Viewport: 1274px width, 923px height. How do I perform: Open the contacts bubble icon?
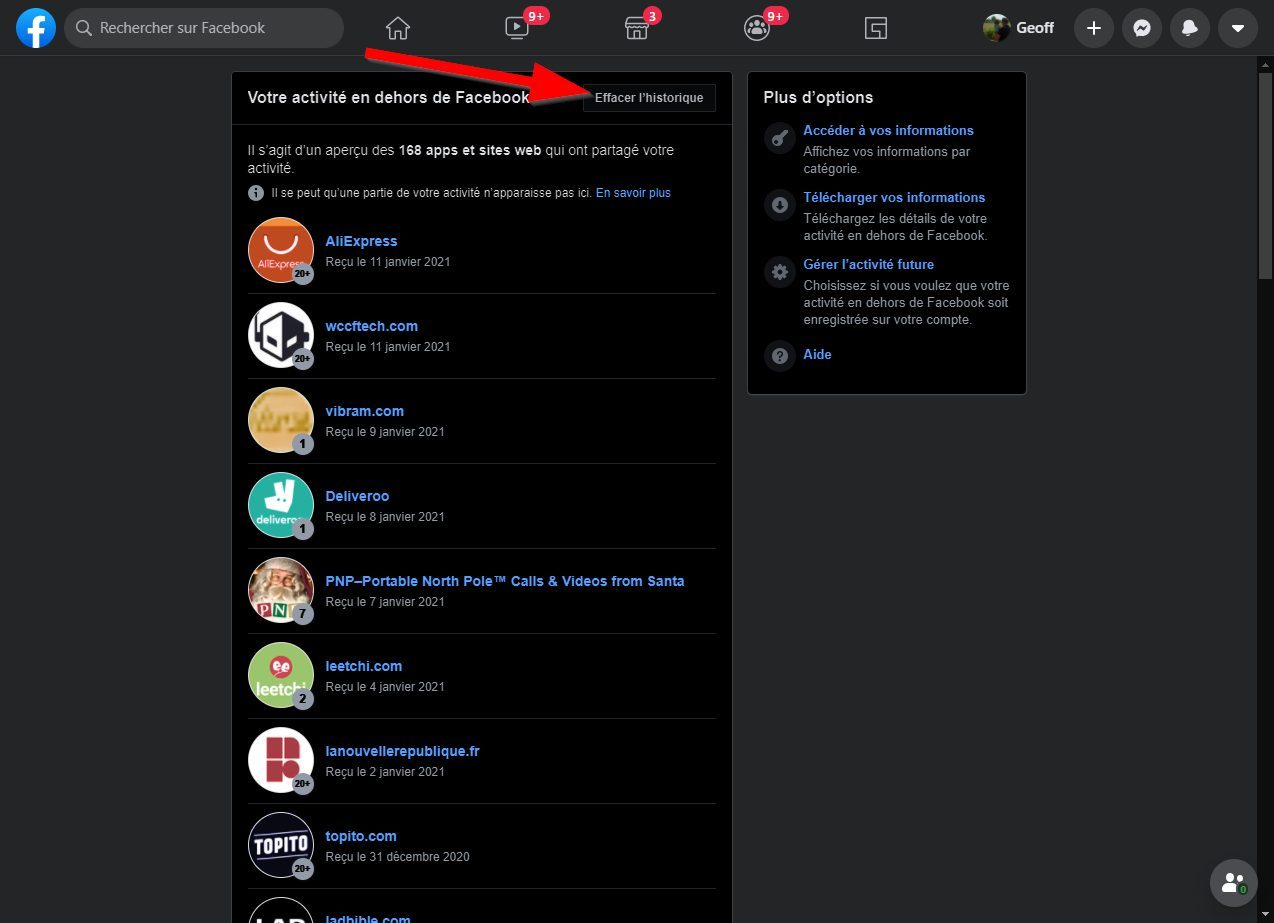click(x=1234, y=883)
